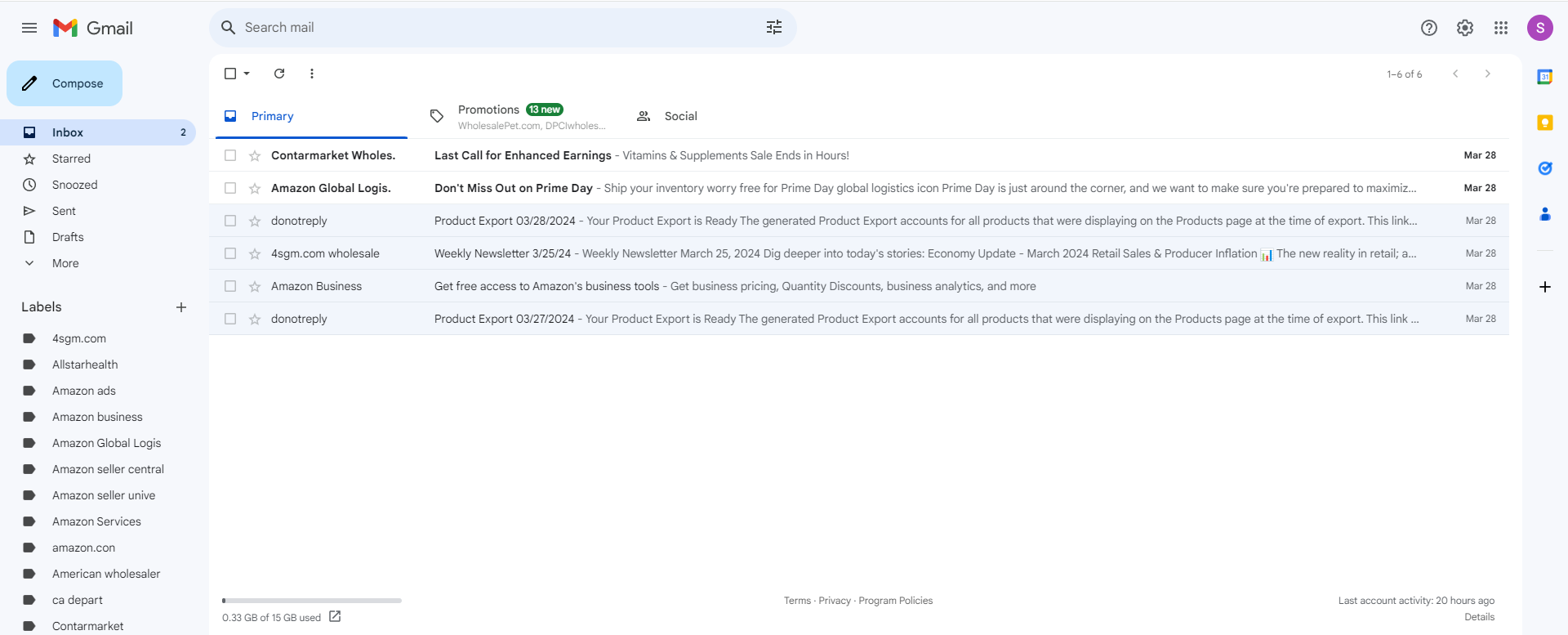Image resolution: width=1568 pixels, height=635 pixels.
Task: Go to the newer page arrow
Action: tap(1455, 74)
